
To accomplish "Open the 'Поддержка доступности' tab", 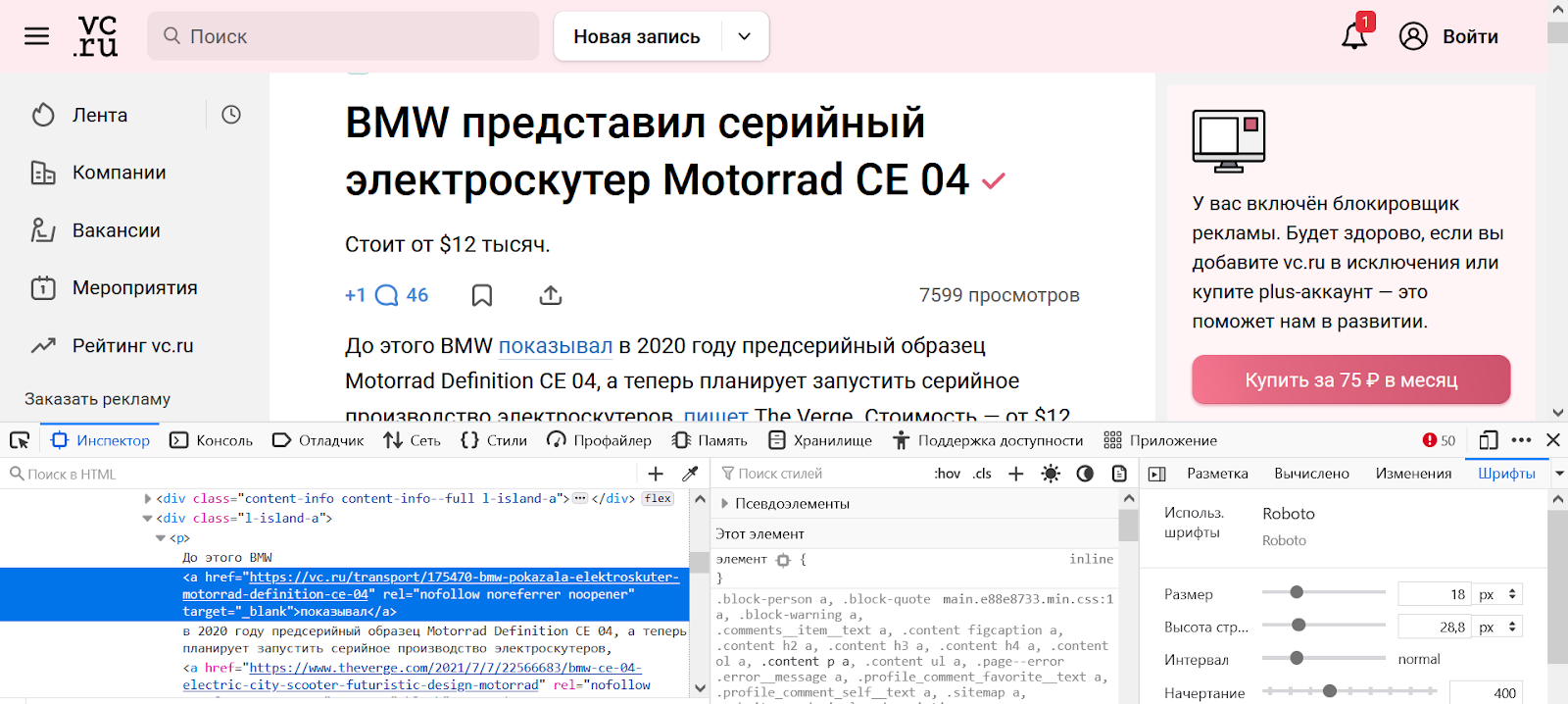I will tap(988, 440).
